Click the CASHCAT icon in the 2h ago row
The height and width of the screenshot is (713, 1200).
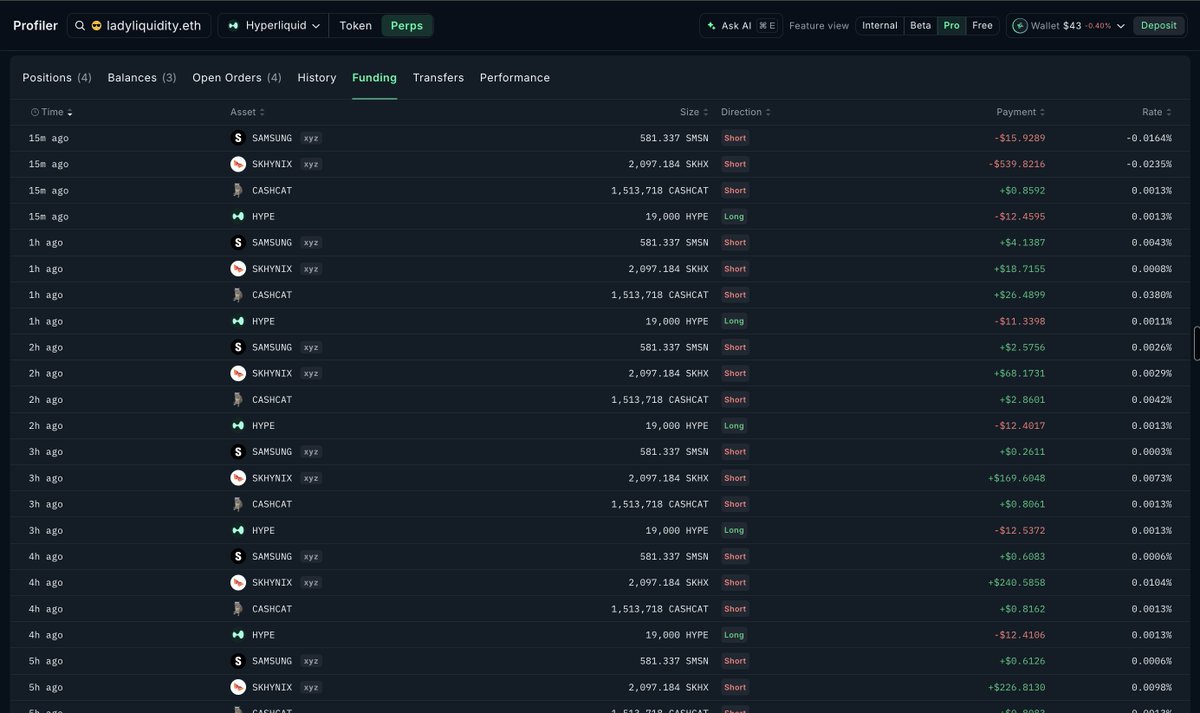(x=238, y=399)
